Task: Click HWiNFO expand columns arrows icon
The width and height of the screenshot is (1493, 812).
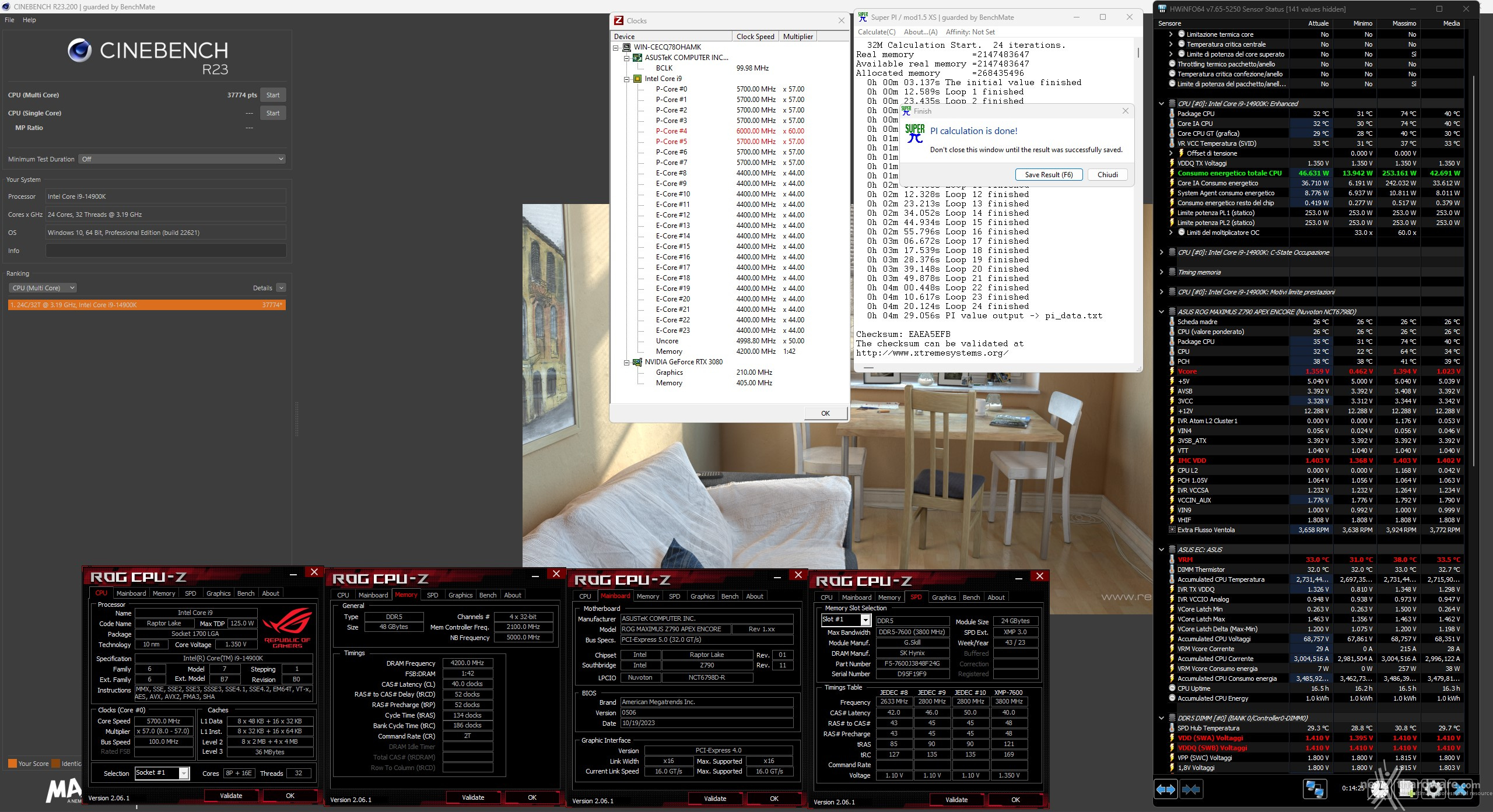Action: click(x=1166, y=789)
